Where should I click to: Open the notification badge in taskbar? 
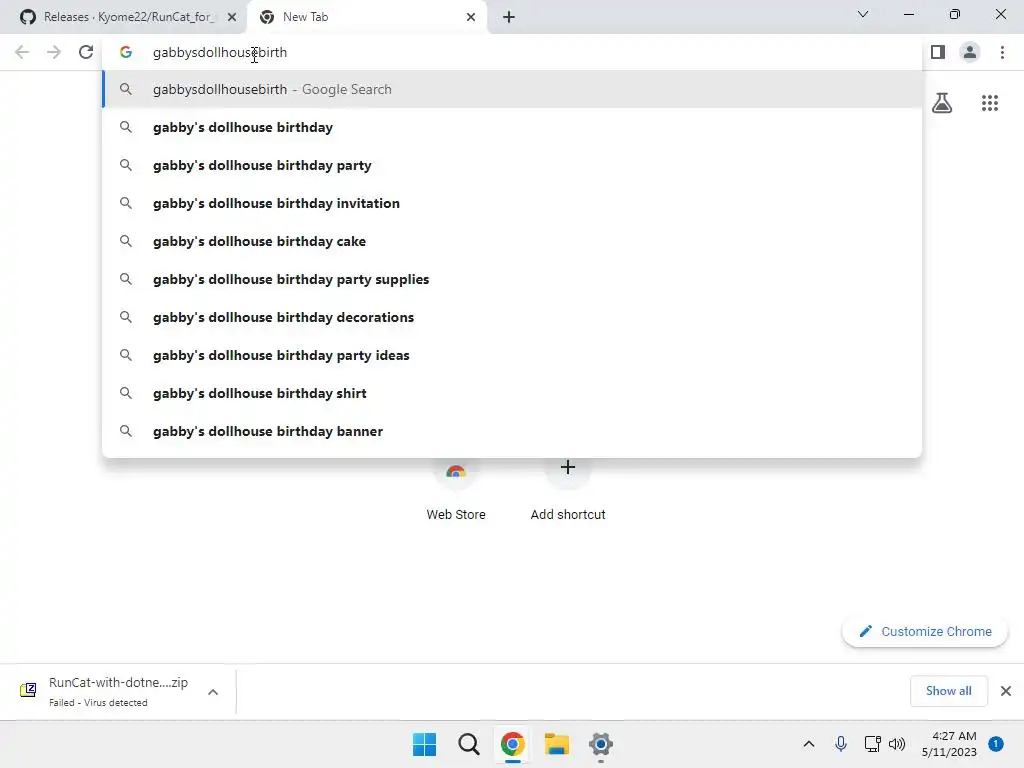995,744
